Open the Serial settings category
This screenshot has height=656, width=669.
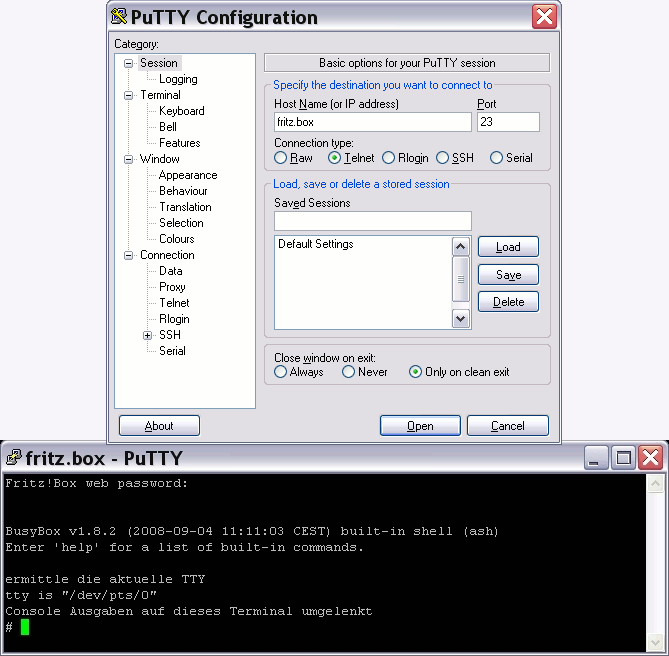(172, 351)
